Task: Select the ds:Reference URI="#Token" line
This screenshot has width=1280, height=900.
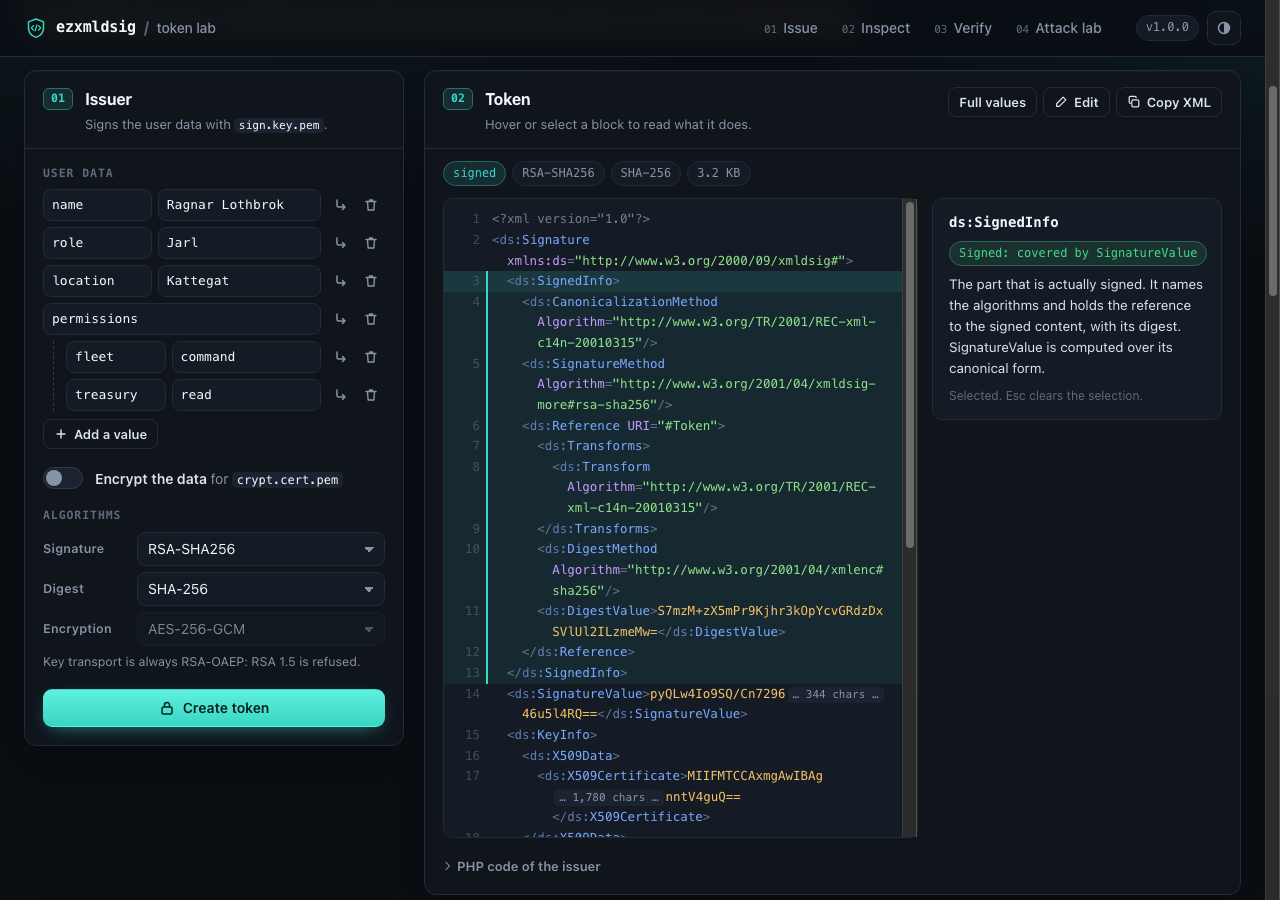Action: pyautogui.click(x=672, y=426)
